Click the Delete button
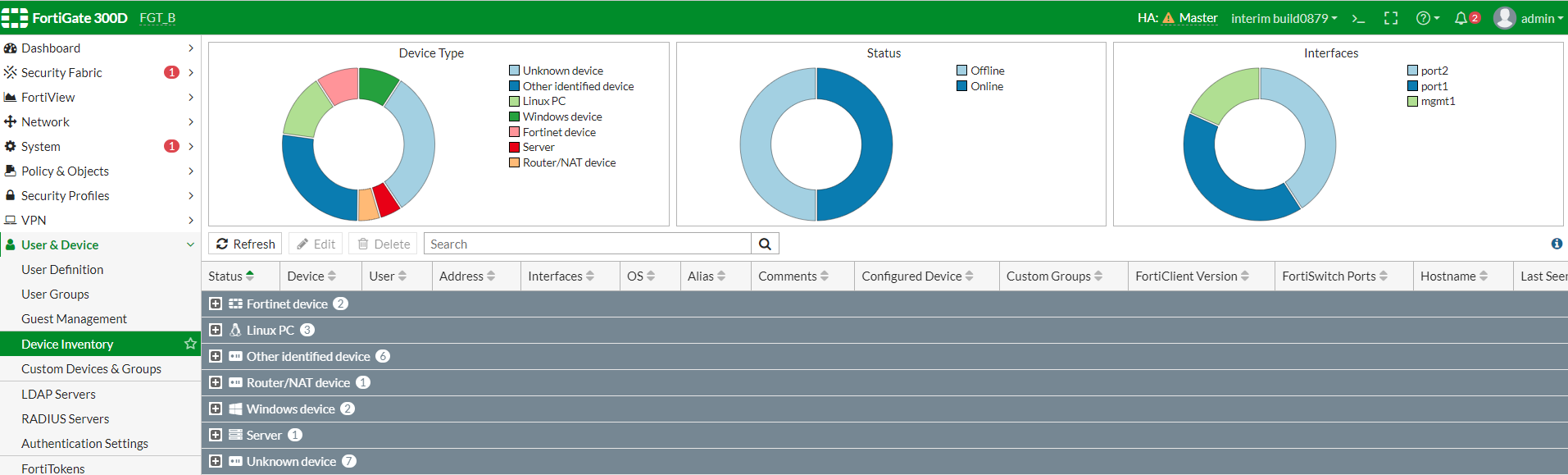This screenshot has height=475, width=1568. tap(384, 244)
